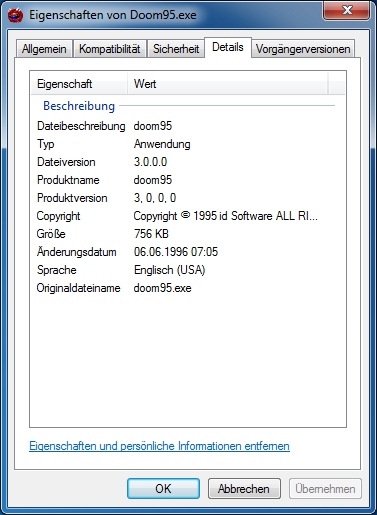Click the 3.0.0.0 file version value

click(150, 162)
